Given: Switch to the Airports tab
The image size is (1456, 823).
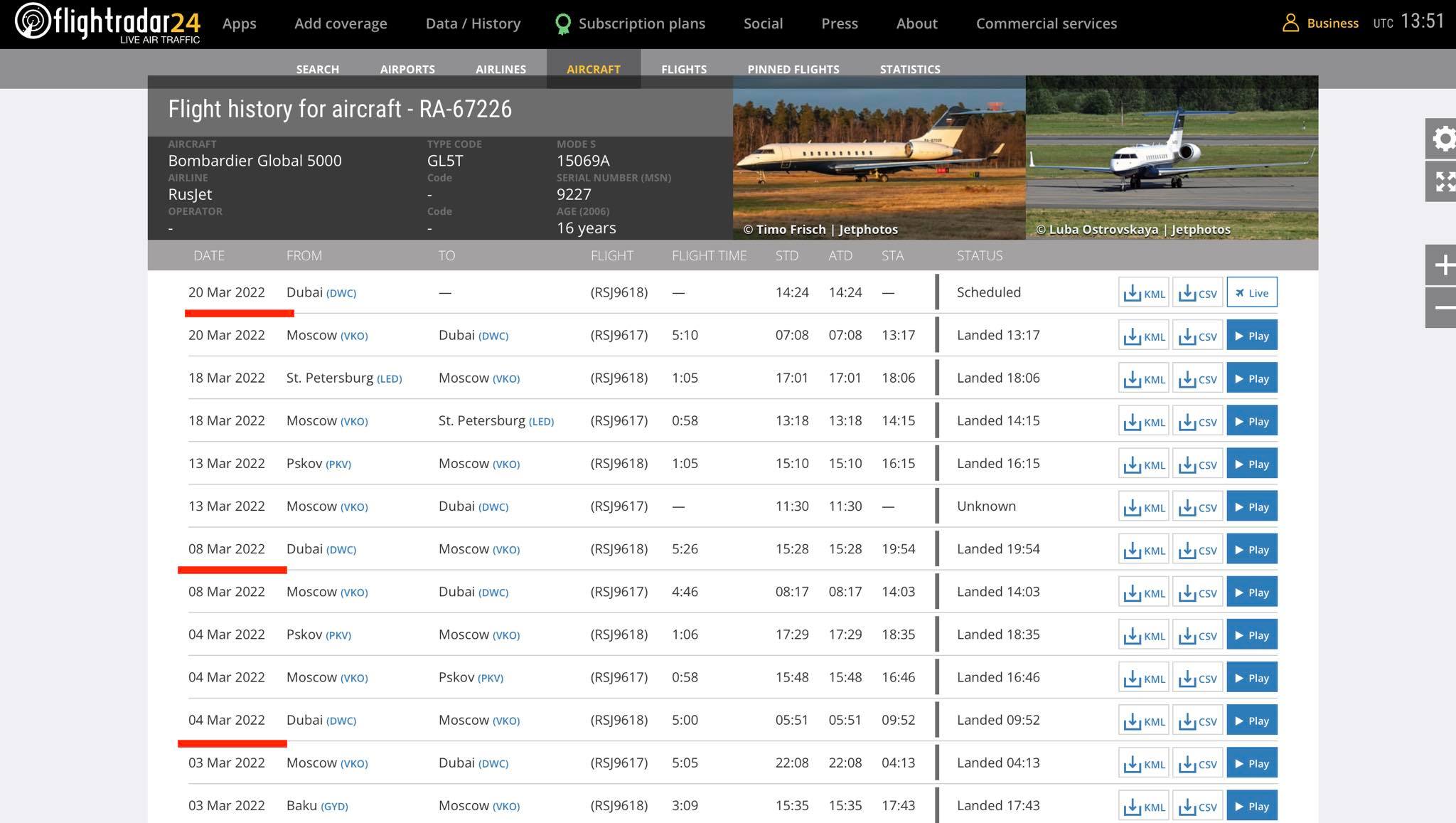Looking at the screenshot, I should pos(407,69).
